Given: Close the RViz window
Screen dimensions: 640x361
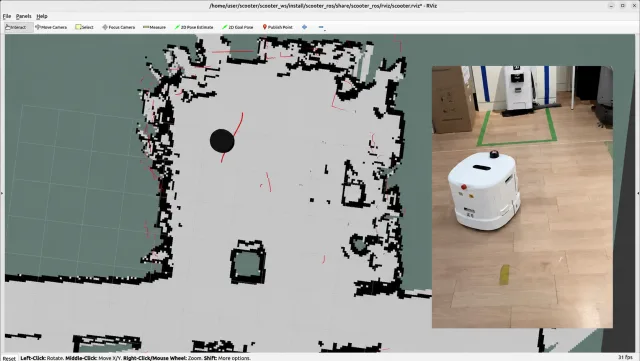Looking at the screenshot, I should 633,6.
